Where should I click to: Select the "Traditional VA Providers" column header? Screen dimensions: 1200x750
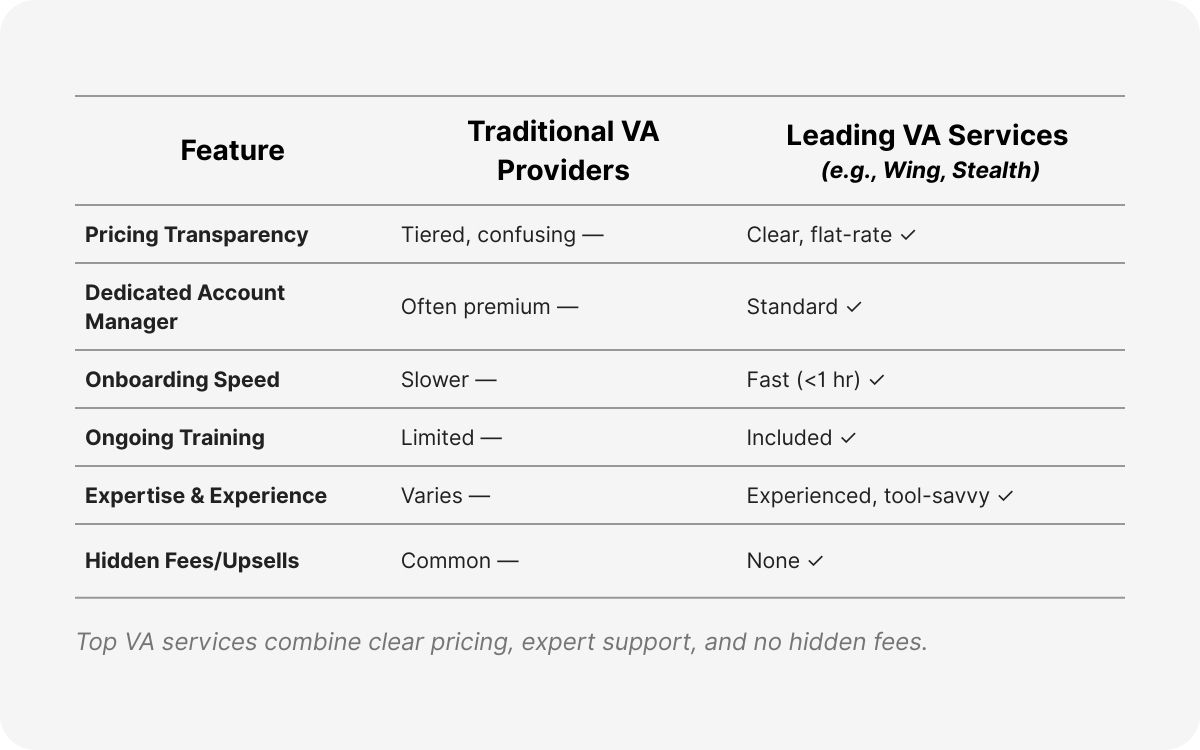563,151
